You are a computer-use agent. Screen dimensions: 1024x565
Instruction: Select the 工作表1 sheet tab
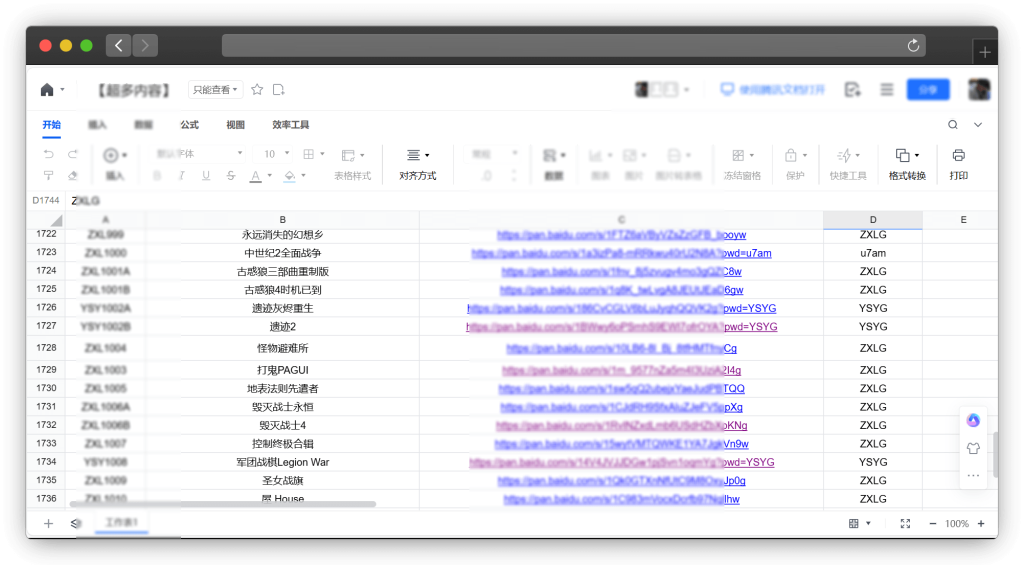[121, 523]
